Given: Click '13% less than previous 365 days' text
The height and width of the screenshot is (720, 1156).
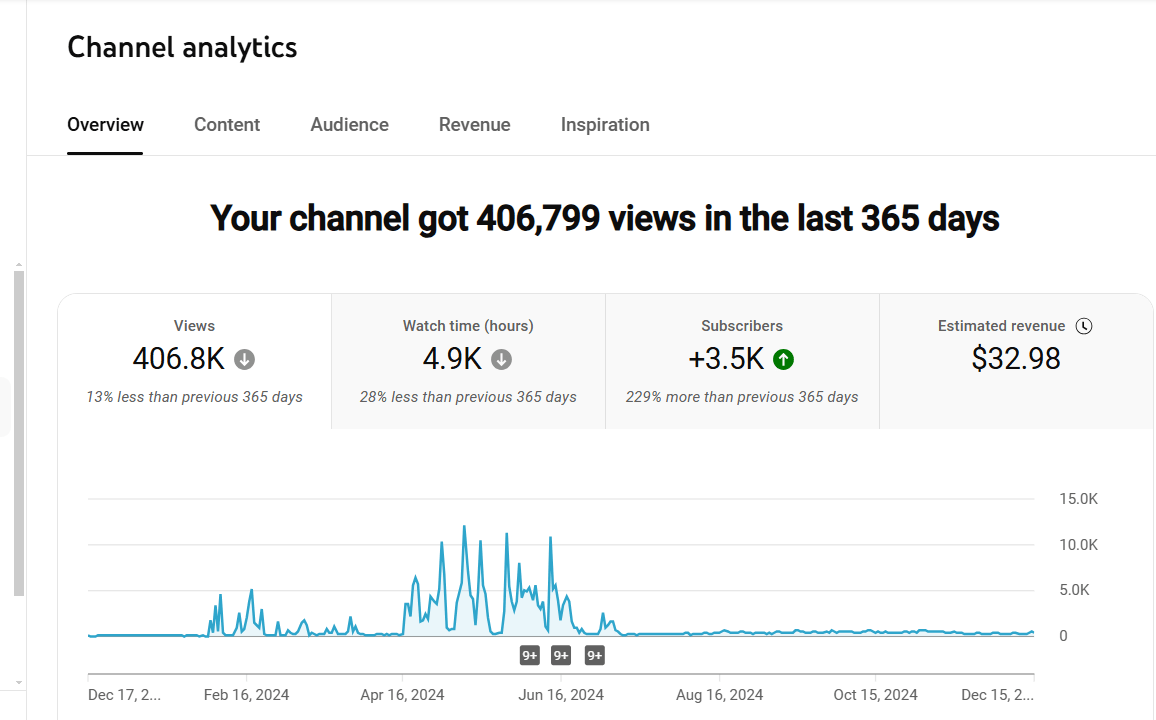Looking at the screenshot, I should pyautogui.click(x=195, y=397).
